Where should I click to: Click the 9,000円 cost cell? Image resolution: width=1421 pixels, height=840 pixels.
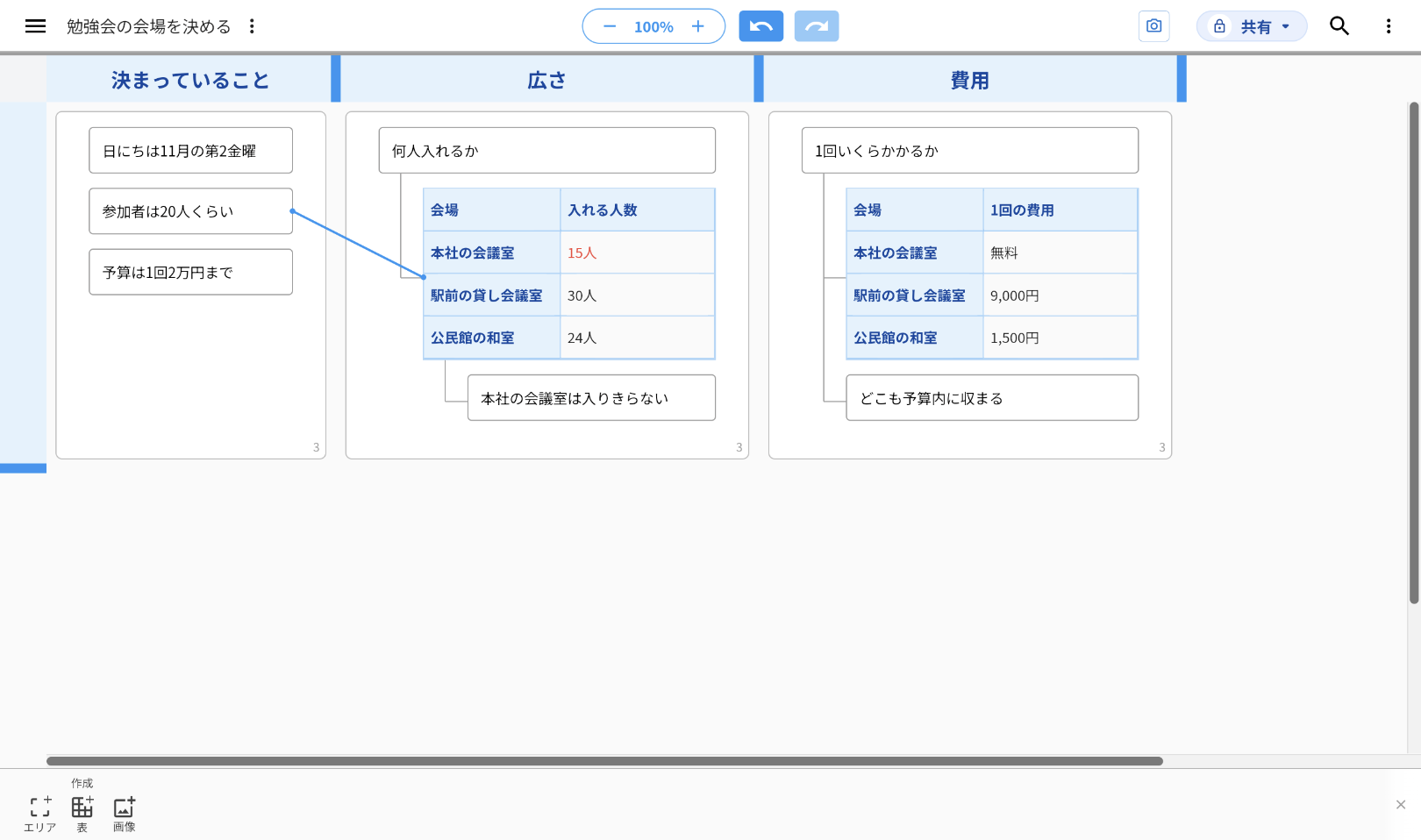pos(1060,295)
